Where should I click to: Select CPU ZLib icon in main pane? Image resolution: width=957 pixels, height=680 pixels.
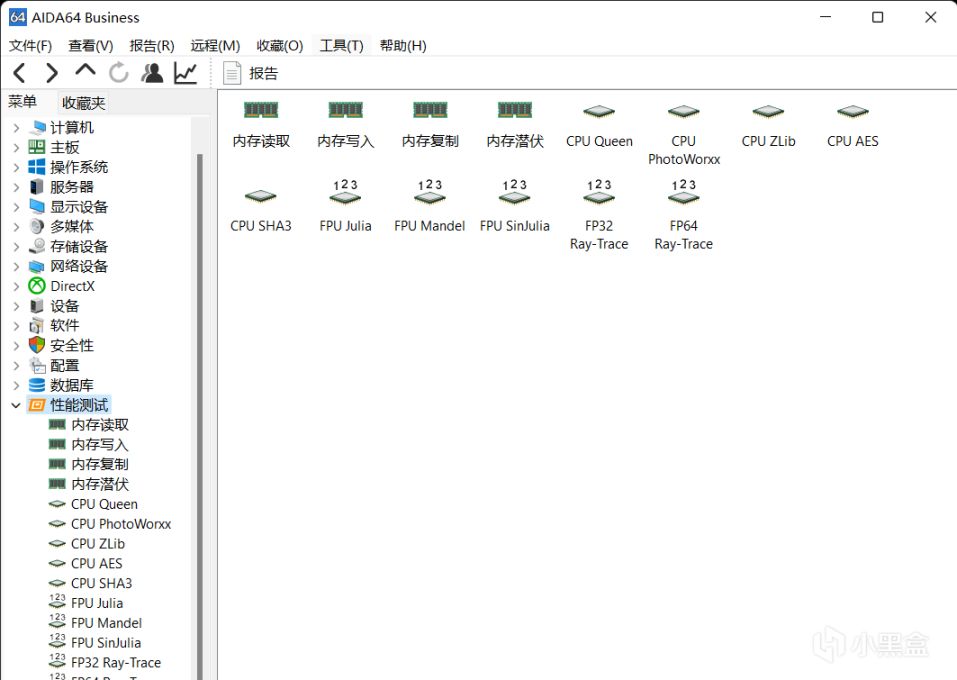pos(768,112)
